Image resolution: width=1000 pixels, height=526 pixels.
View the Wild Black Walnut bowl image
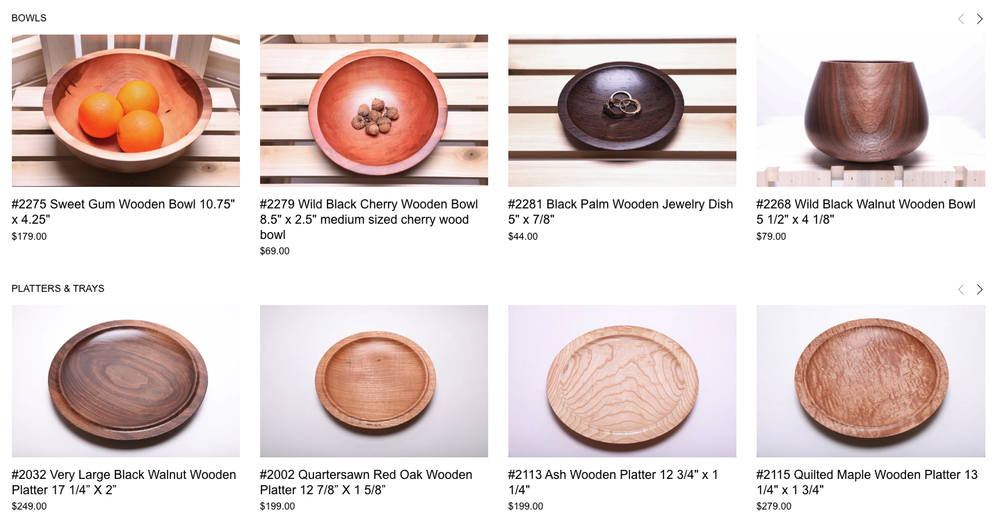[871, 110]
